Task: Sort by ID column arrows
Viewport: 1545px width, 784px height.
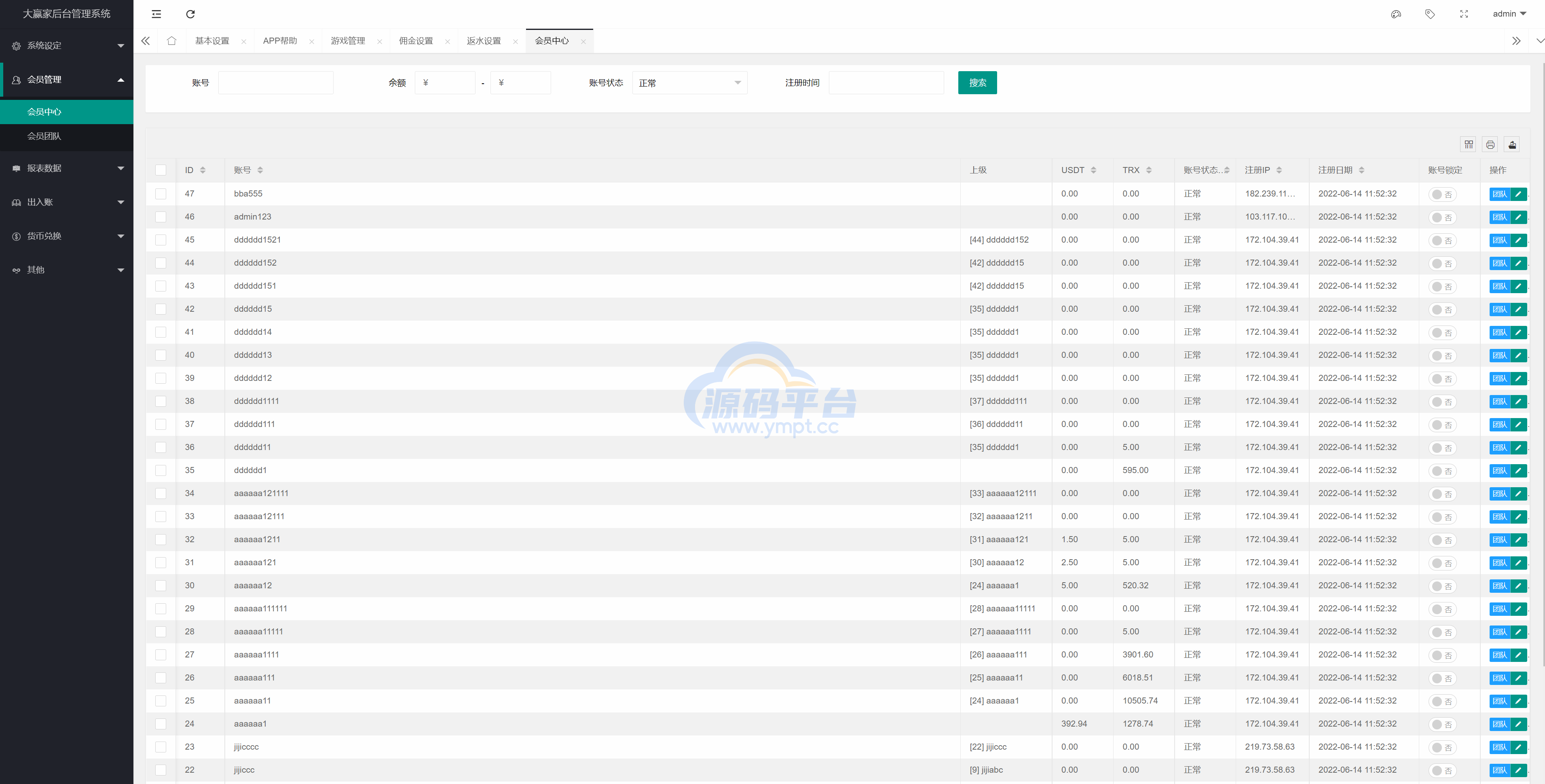Action: [203, 170]
